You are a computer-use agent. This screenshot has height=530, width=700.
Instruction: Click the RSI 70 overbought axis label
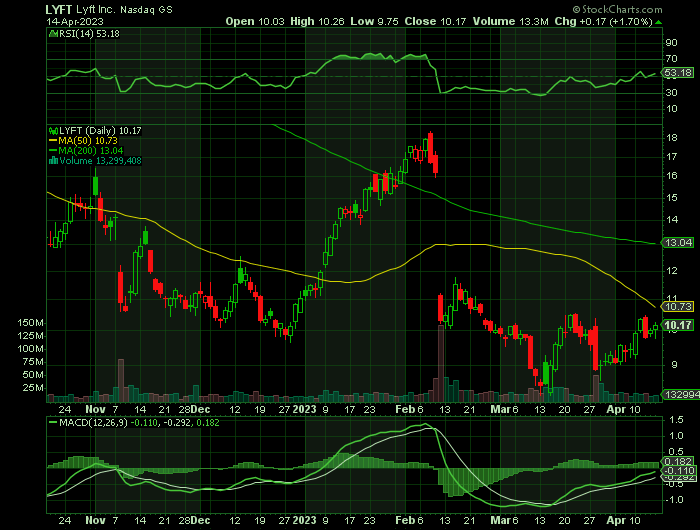pyautogui.click(x=671, y=58)
